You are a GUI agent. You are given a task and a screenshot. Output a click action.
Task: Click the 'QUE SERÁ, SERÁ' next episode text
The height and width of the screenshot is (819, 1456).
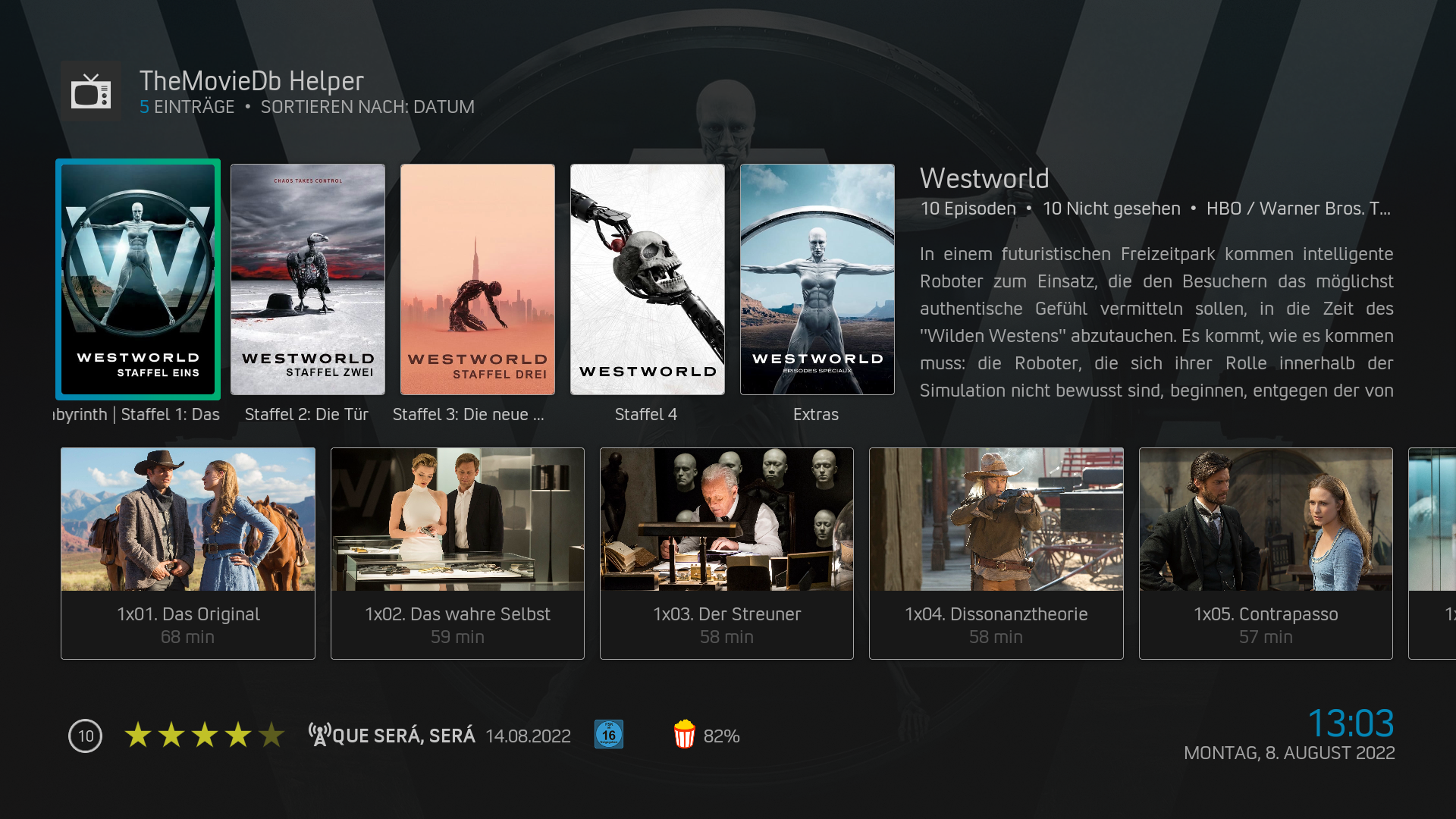coord(403,736)
